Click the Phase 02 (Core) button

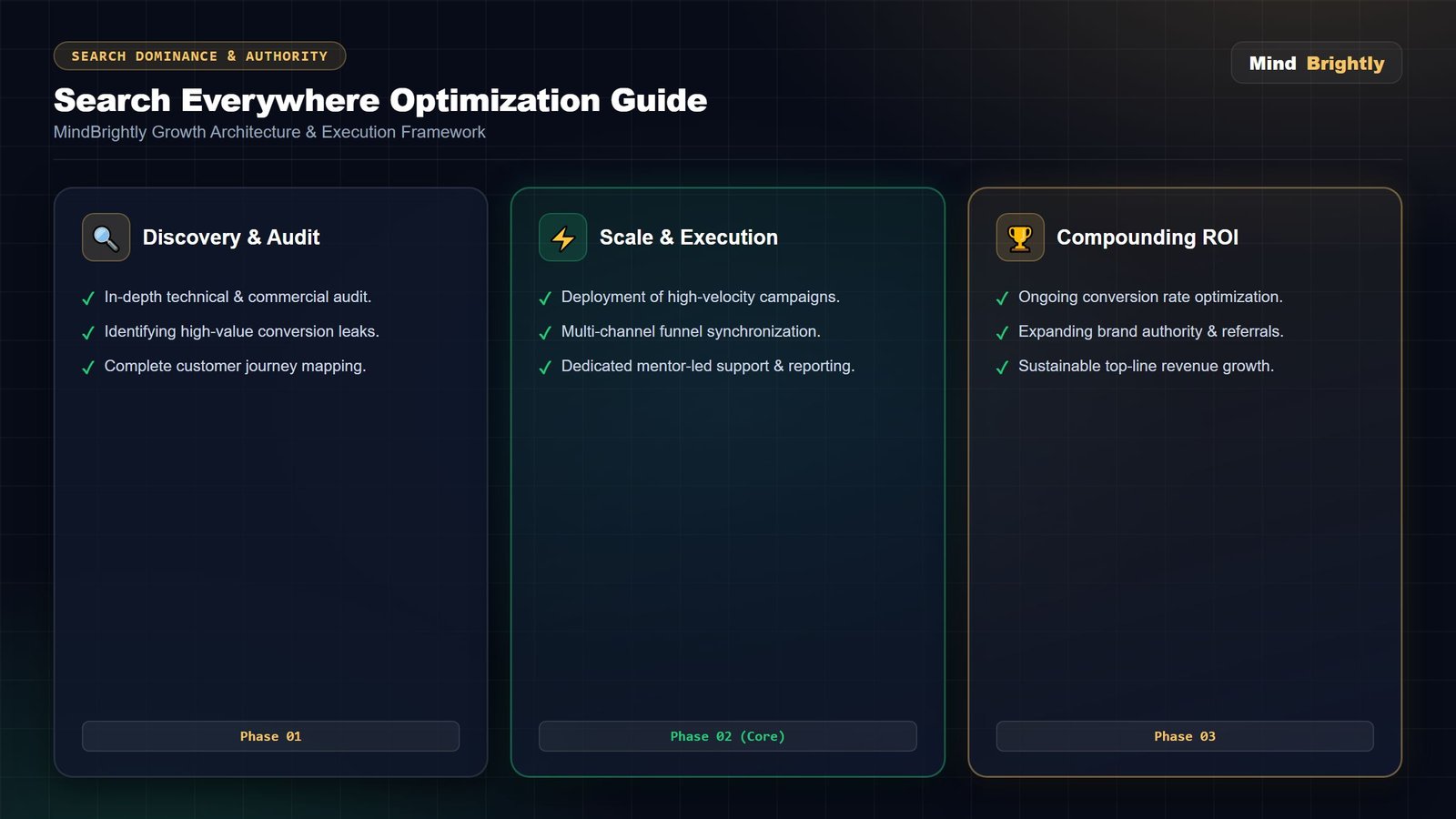[x=727, y=736]
